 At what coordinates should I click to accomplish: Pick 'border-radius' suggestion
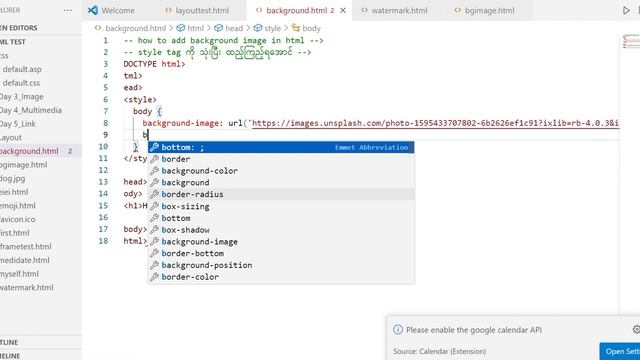pyautogui.click(x=281, y=194)
